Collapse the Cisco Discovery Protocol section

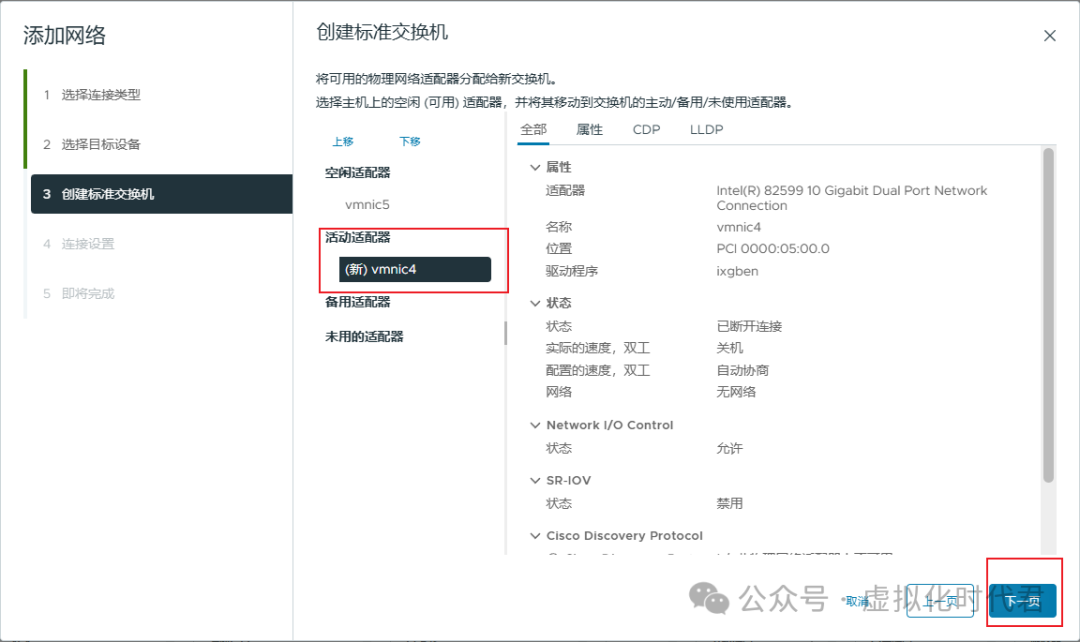[536, 535]
